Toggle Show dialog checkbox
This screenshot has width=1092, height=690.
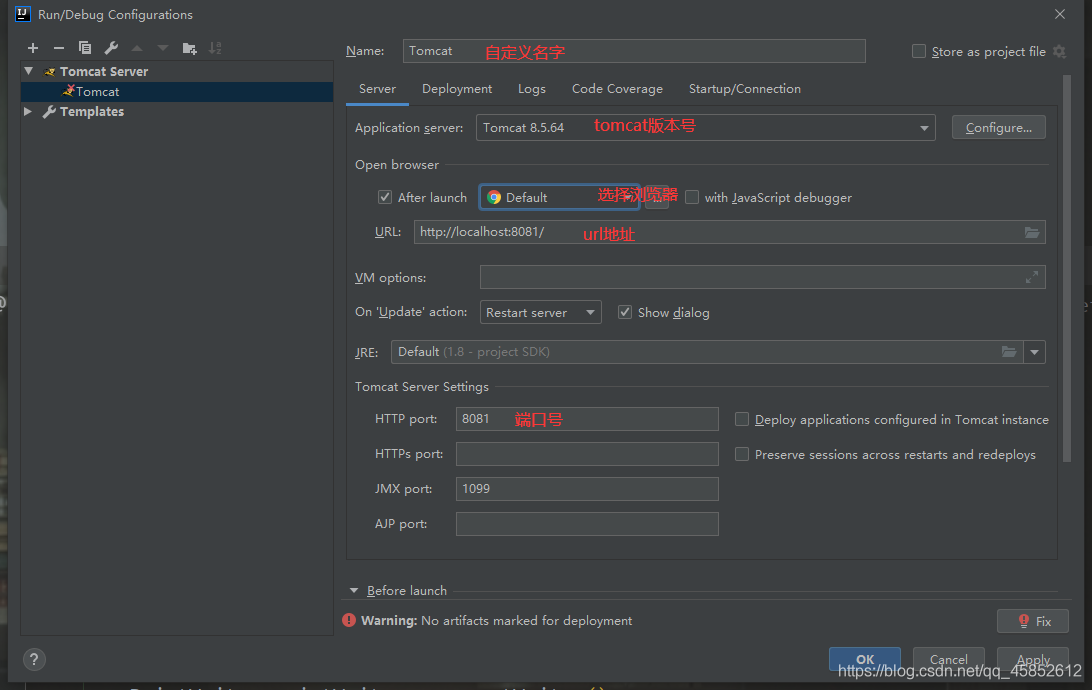[625, 312]
